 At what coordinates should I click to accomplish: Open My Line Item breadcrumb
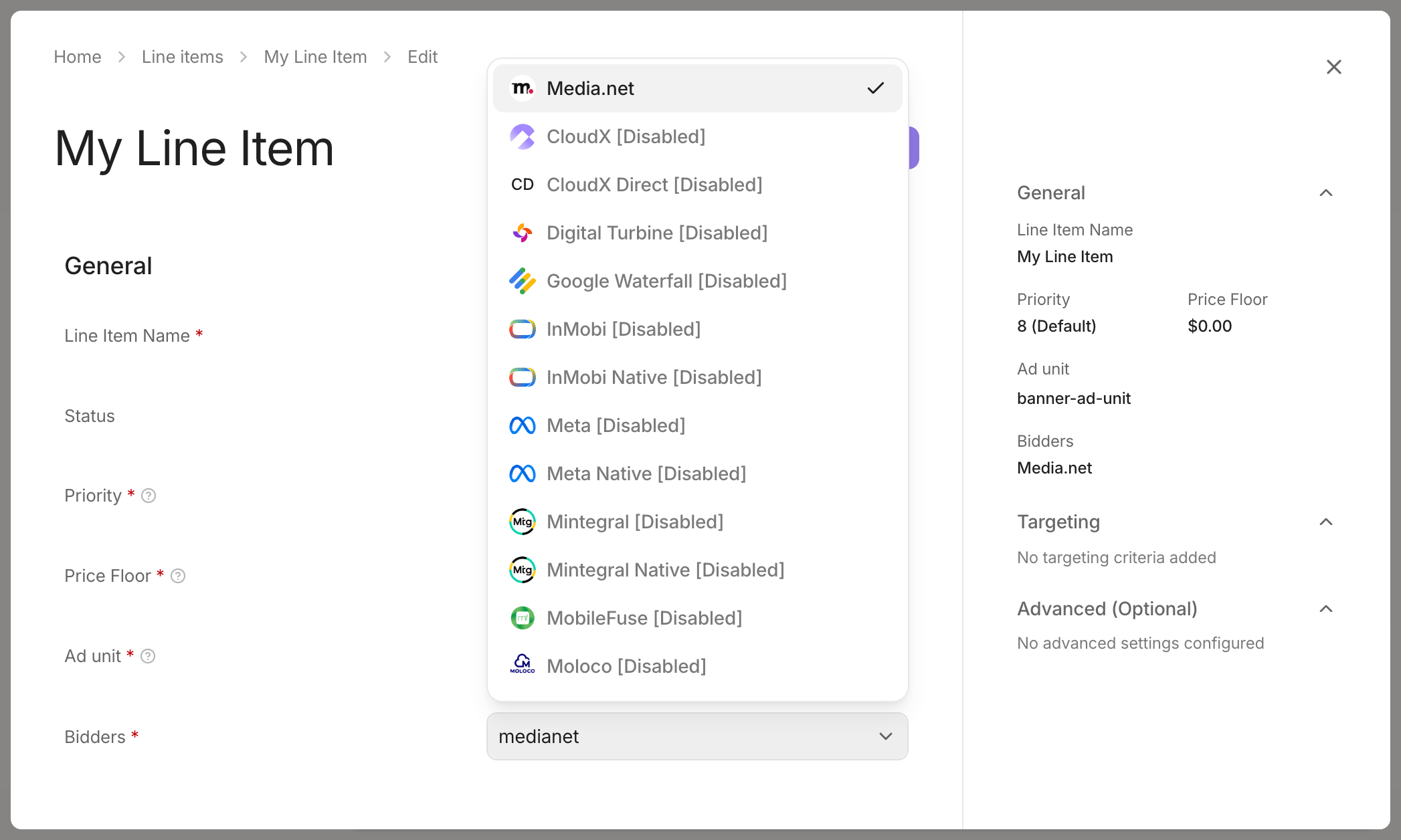[316, 57]
